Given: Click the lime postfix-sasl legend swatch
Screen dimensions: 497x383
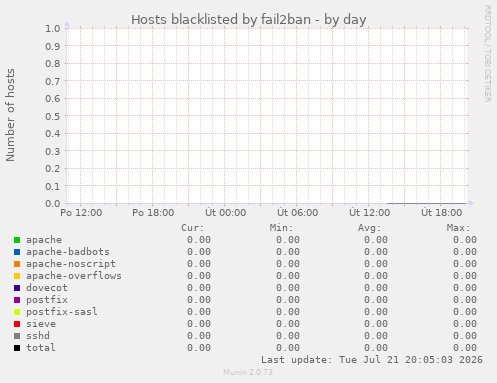Looking at the screenshot, I should [17, 312].
